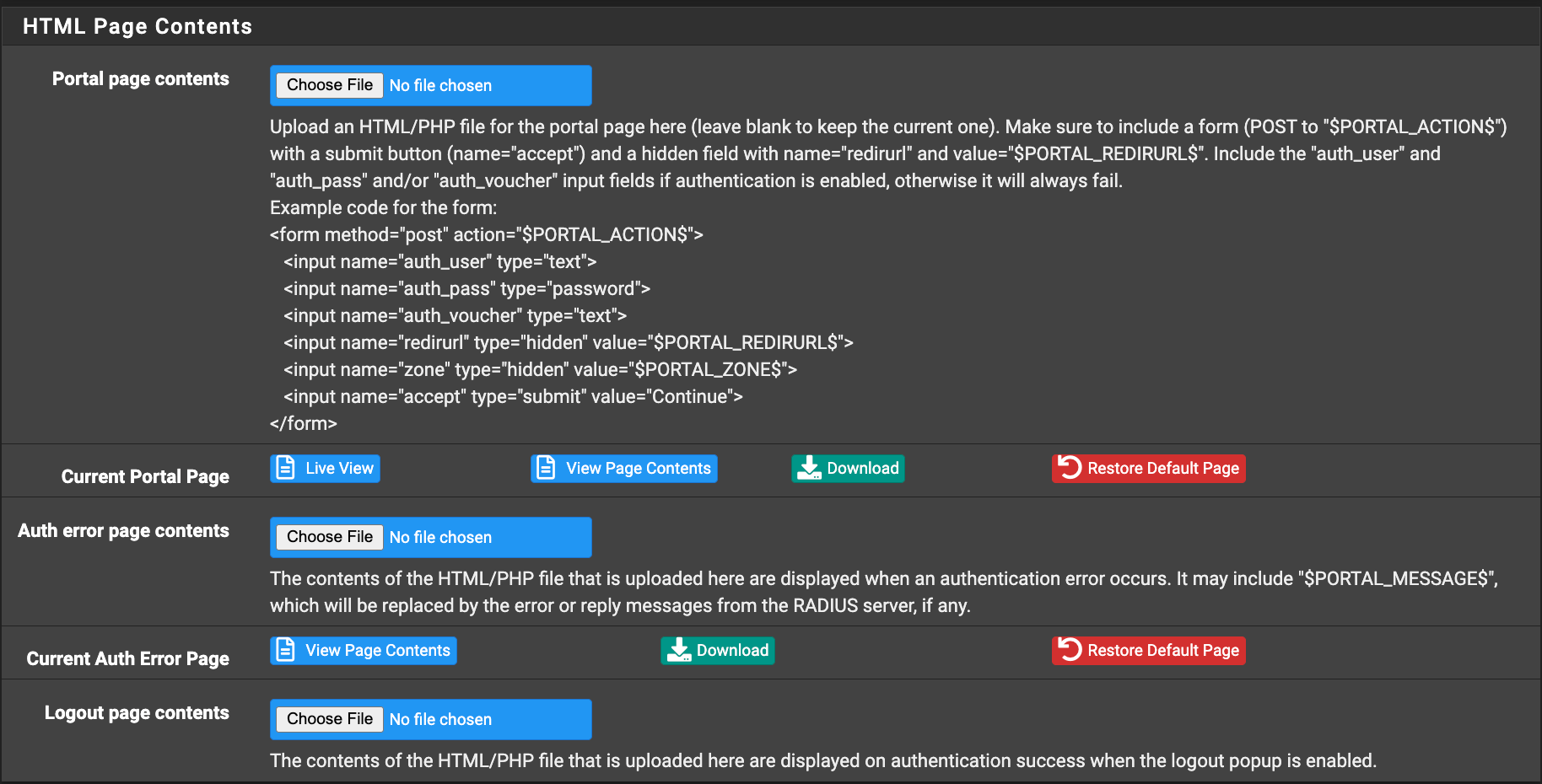Click the circular arrow icon on auth error Restore Default Page
The height and width of the screenshot is (784, 1542).
(1070, 650)
